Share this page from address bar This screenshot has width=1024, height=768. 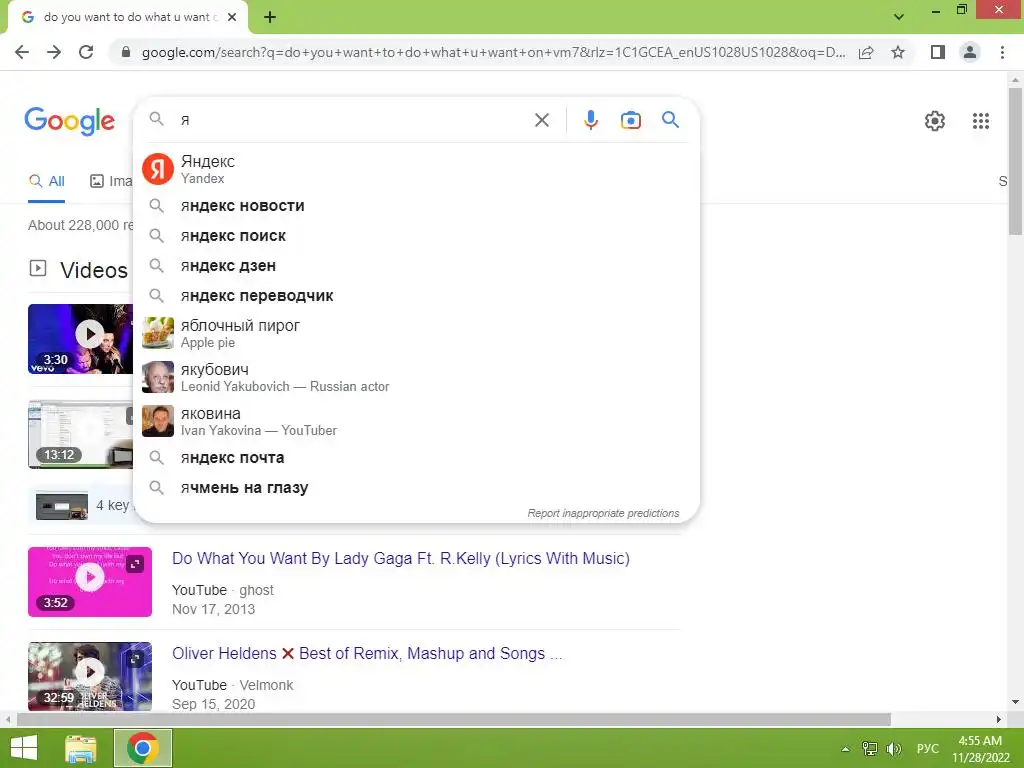click(866, 52)
